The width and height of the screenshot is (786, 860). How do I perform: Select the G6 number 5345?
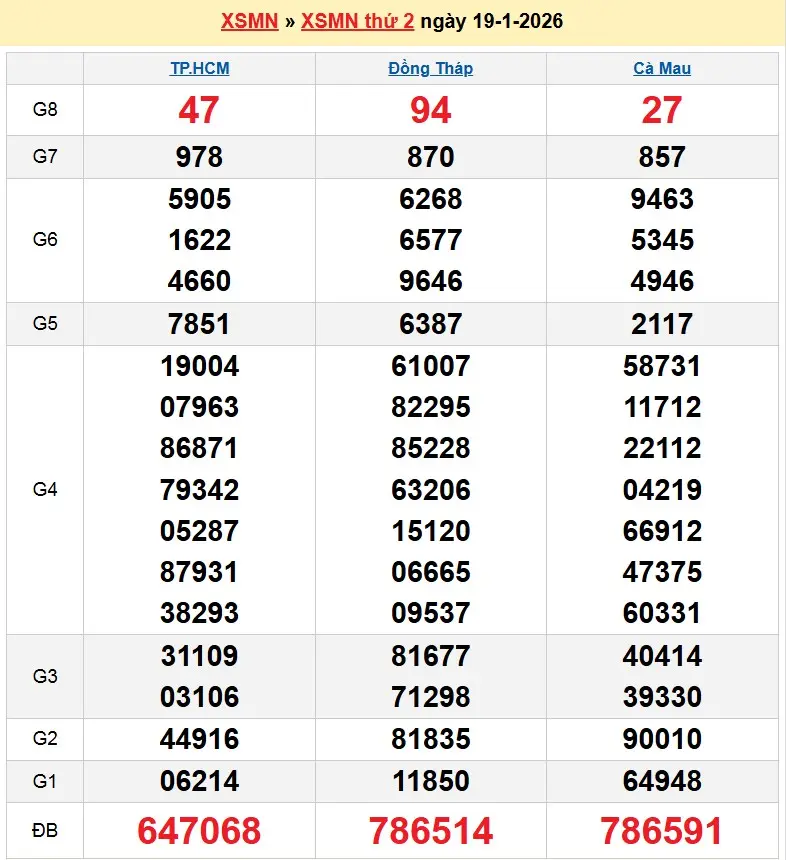click(662, 240)
